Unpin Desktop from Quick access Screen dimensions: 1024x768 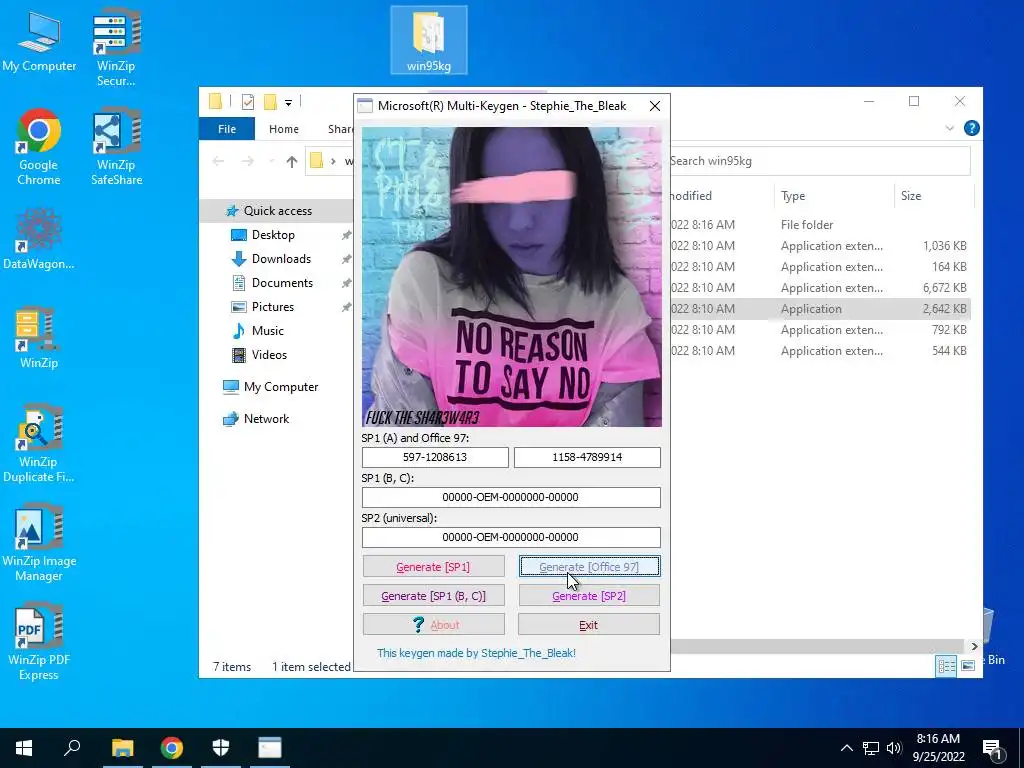(x=346, y=235)
